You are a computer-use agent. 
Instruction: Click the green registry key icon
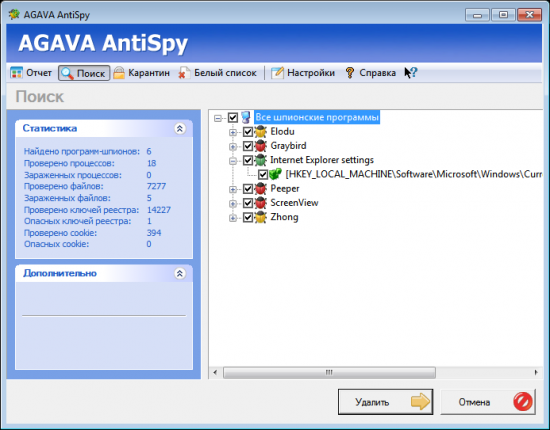(276, 174)
